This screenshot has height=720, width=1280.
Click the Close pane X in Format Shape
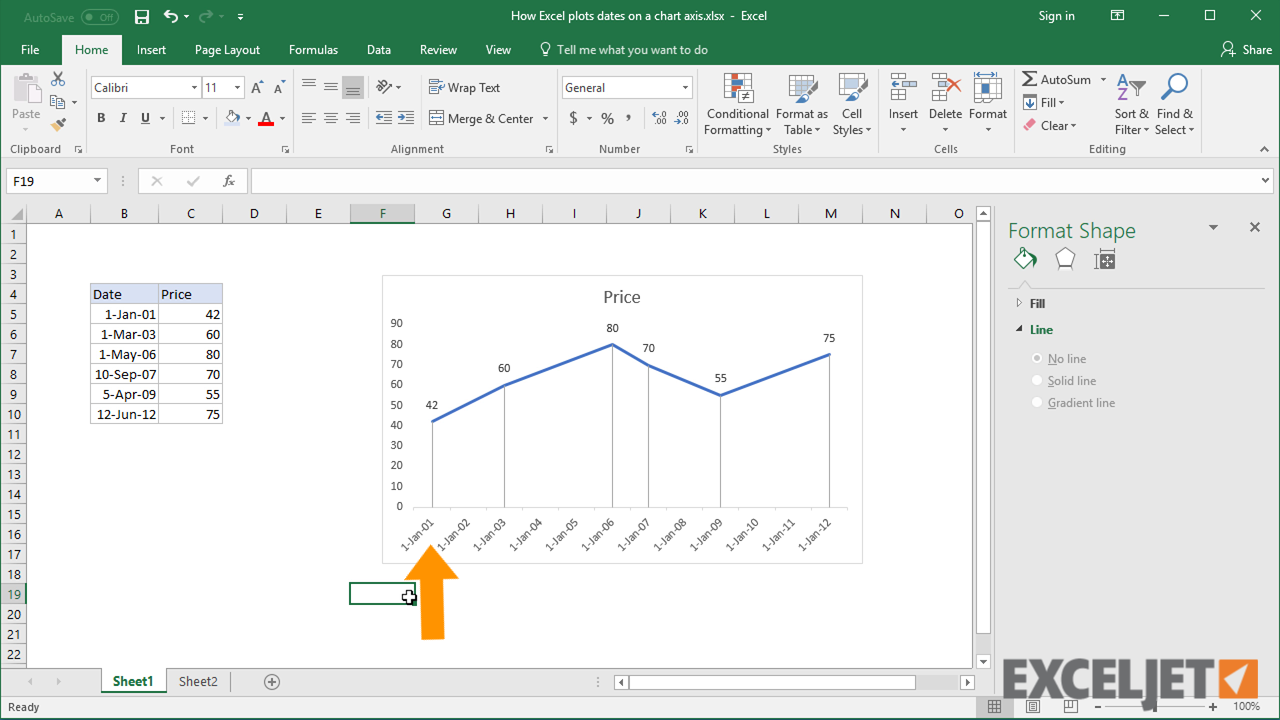coord(1255,228)
